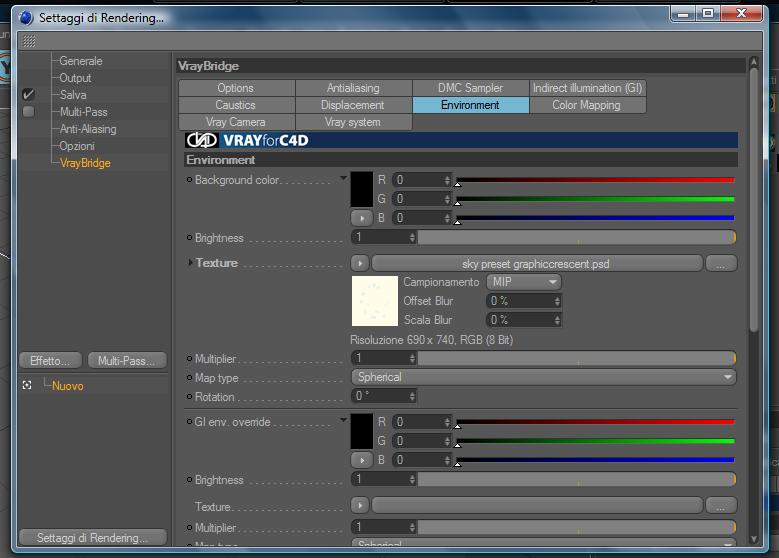Click the sky preset graphiccrescent.psd texture button
This screenshot has width=779, height=558.
click(537, 263)
